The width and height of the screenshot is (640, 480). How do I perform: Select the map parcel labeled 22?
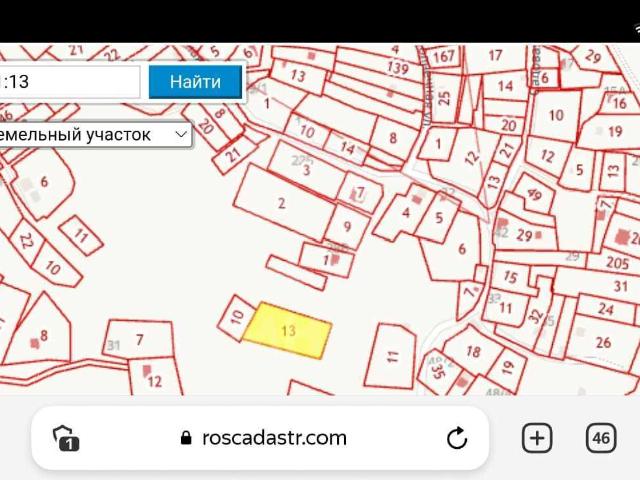(26, 241)
